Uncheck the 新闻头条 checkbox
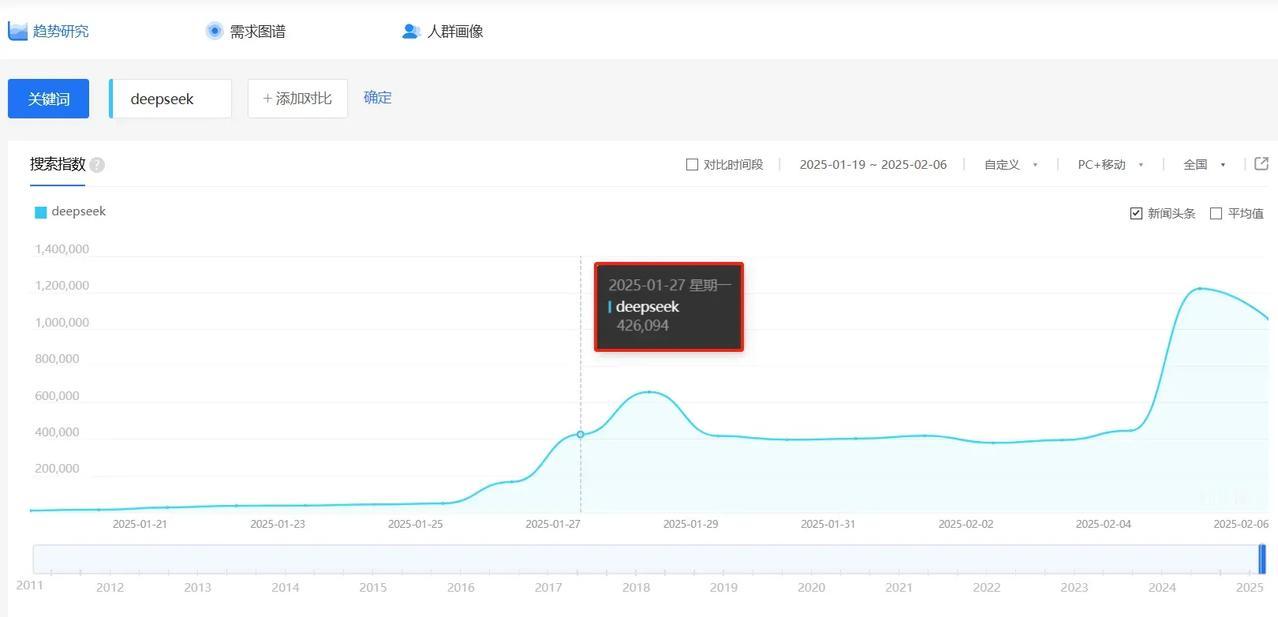 (x=1136, y=212)
